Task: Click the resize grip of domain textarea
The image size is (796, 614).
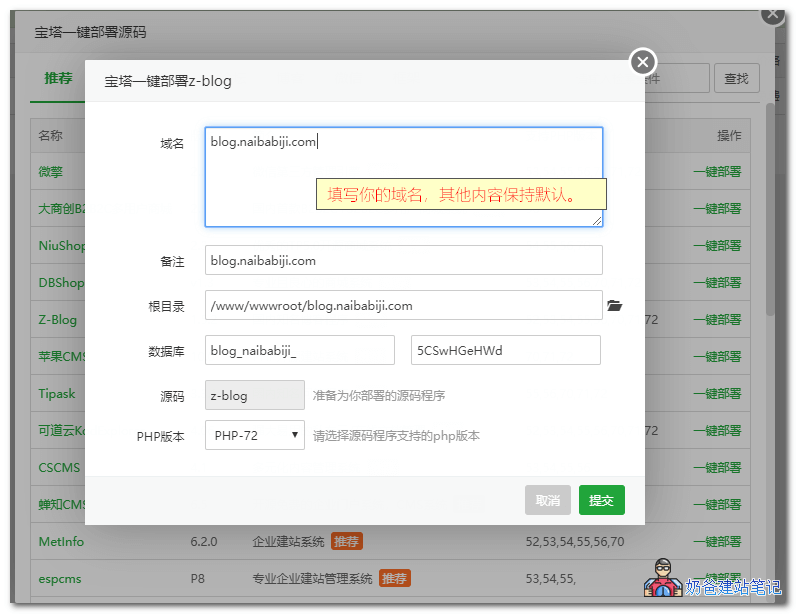Action: click(597, 221)
